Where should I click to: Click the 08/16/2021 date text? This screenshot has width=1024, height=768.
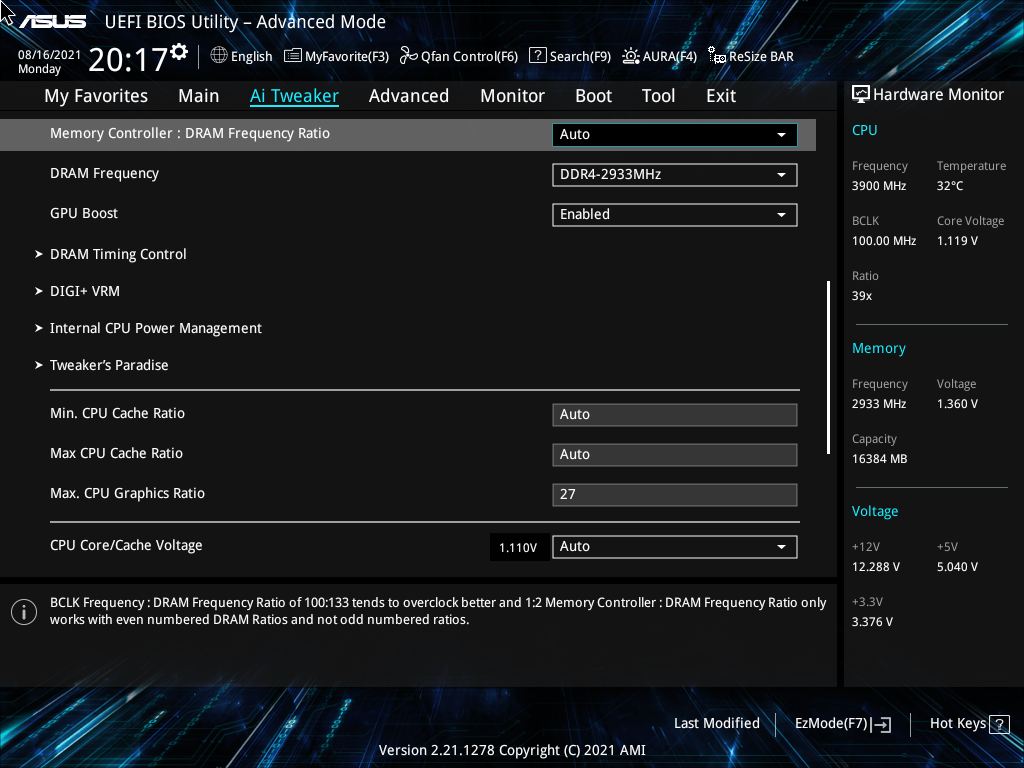click(x=49, y=55)
